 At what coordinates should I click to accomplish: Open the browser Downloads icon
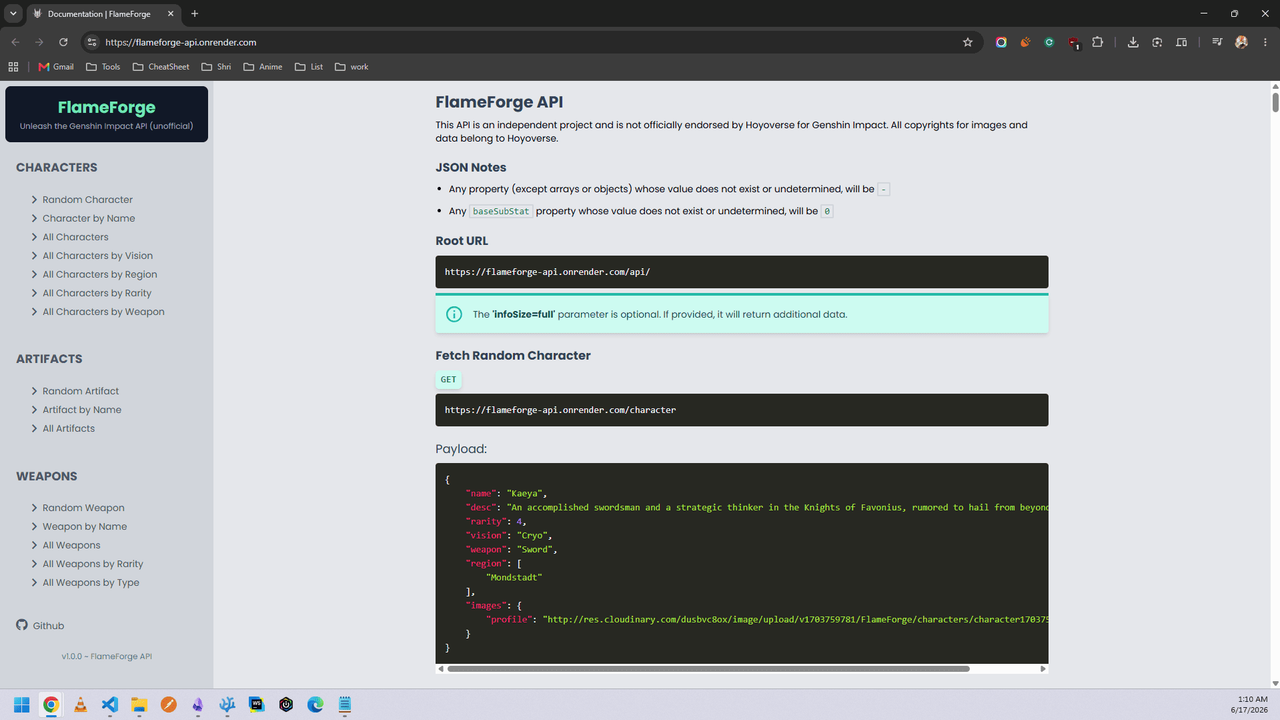click(1133, 42)
